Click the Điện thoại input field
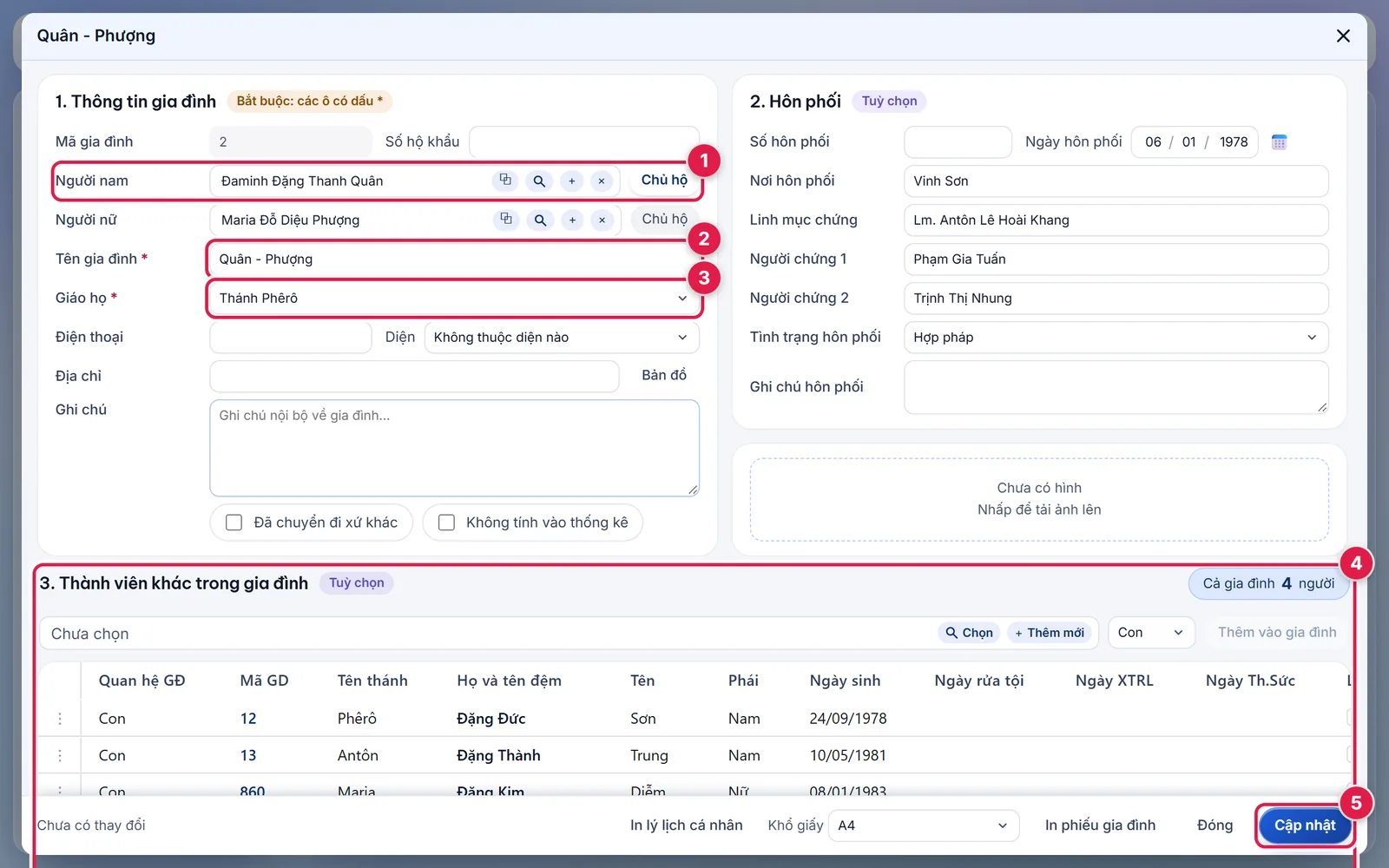This screenshot has height=868, width=1389. tap(291, 337)
